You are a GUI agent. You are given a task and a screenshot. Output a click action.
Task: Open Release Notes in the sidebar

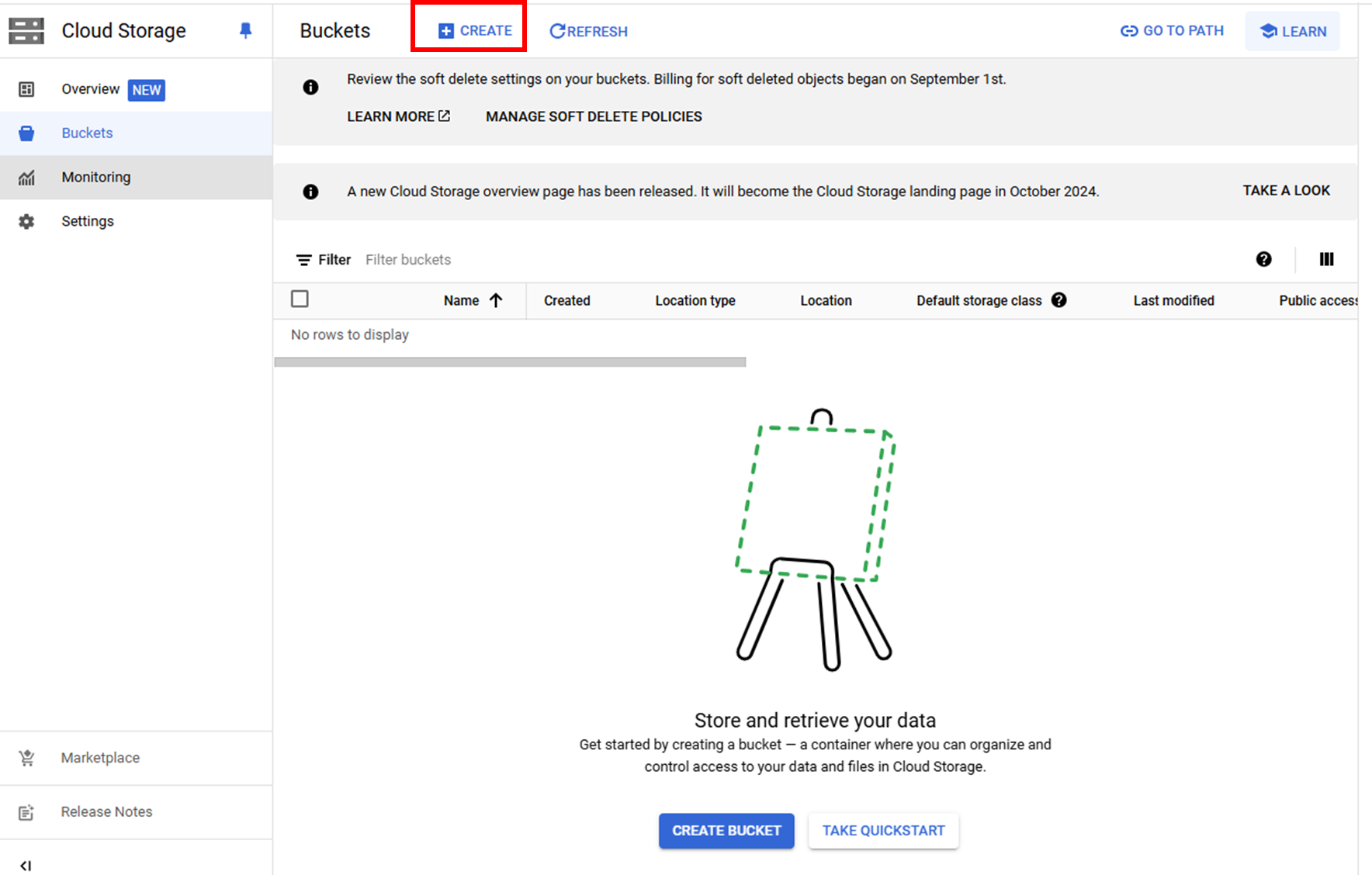point(136,812)
